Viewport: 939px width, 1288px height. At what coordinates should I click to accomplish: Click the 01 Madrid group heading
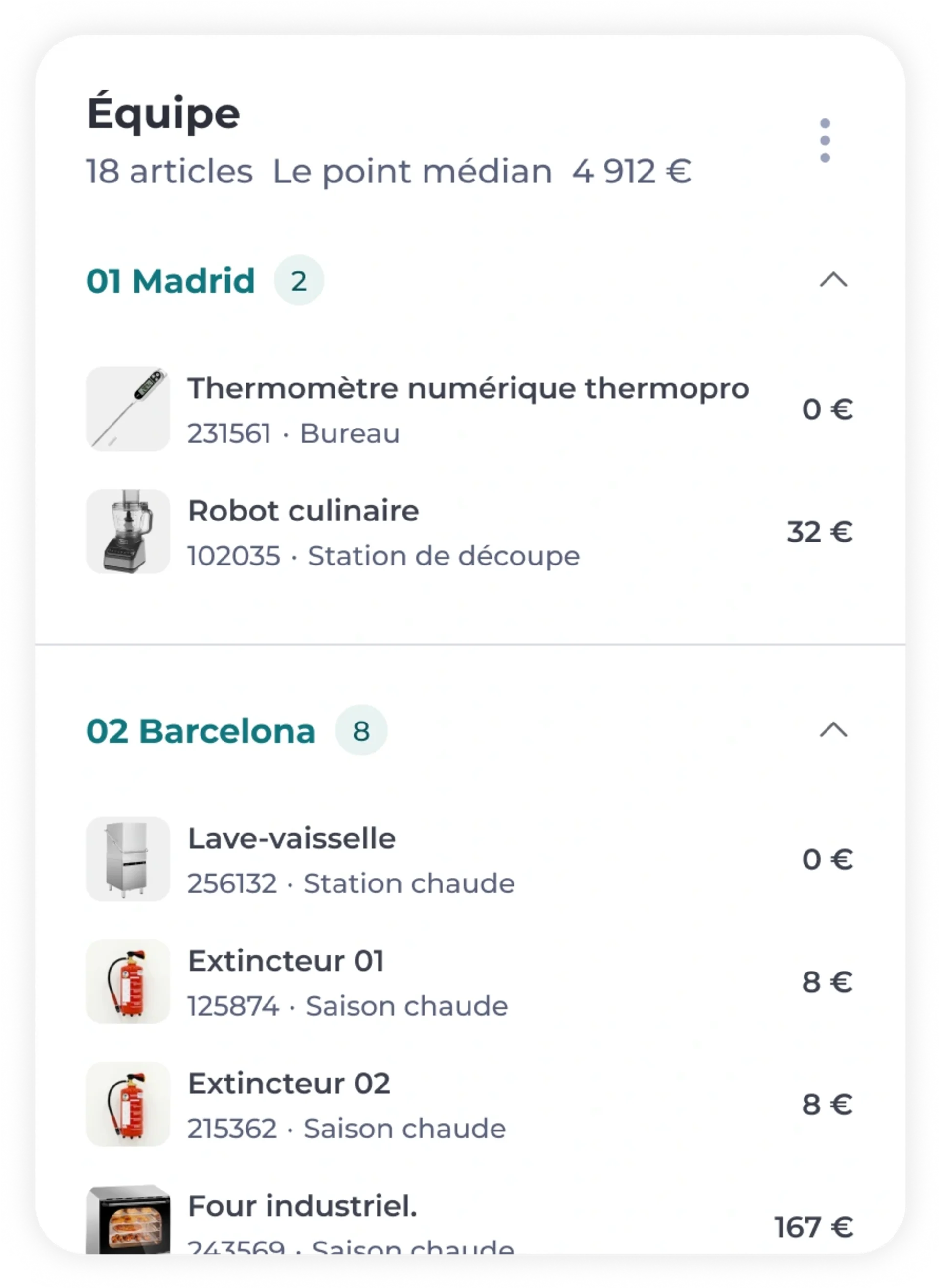pos(171,280)
